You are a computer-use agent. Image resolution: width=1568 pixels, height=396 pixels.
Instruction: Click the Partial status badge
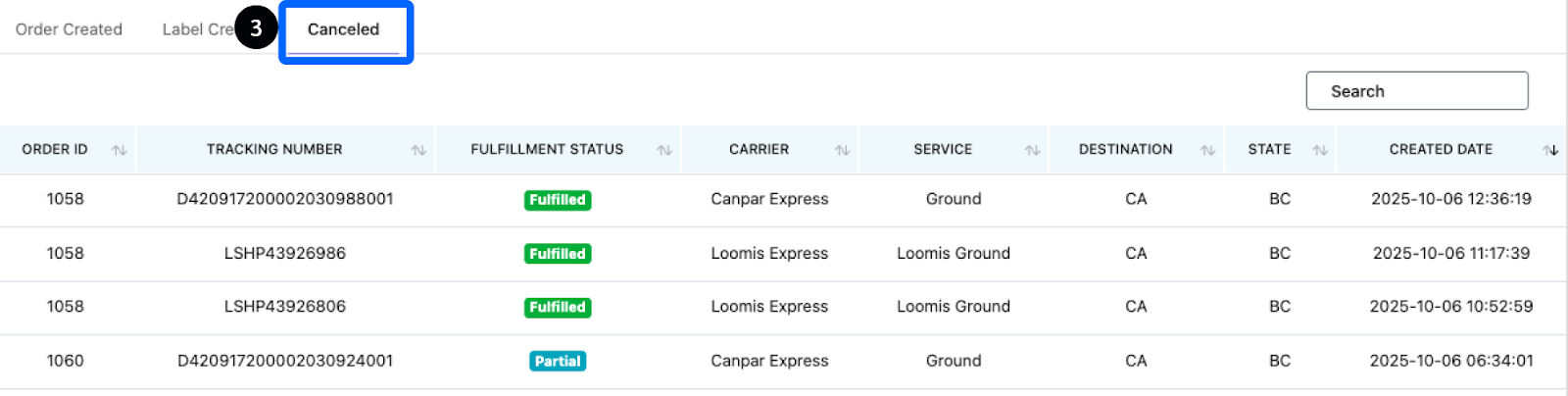click(558, 362)
